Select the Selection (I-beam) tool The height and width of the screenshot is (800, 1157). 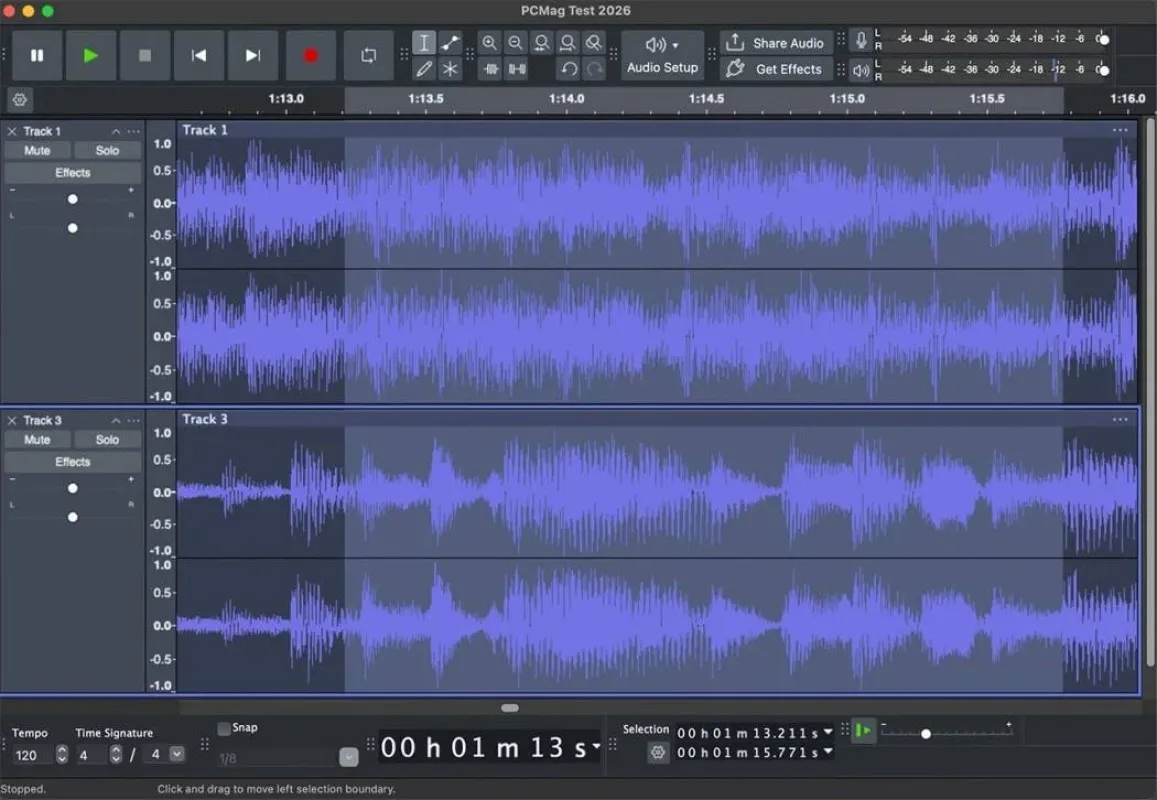coord(424,43)
